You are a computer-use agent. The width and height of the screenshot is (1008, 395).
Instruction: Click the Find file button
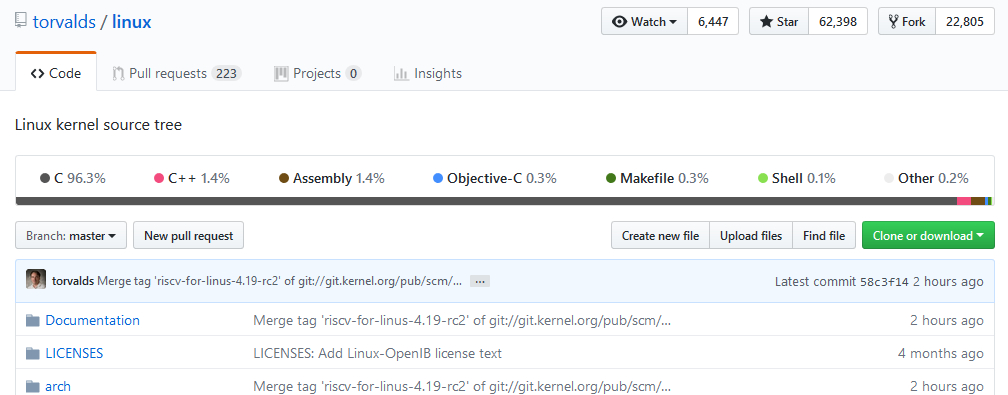point(824,235)
